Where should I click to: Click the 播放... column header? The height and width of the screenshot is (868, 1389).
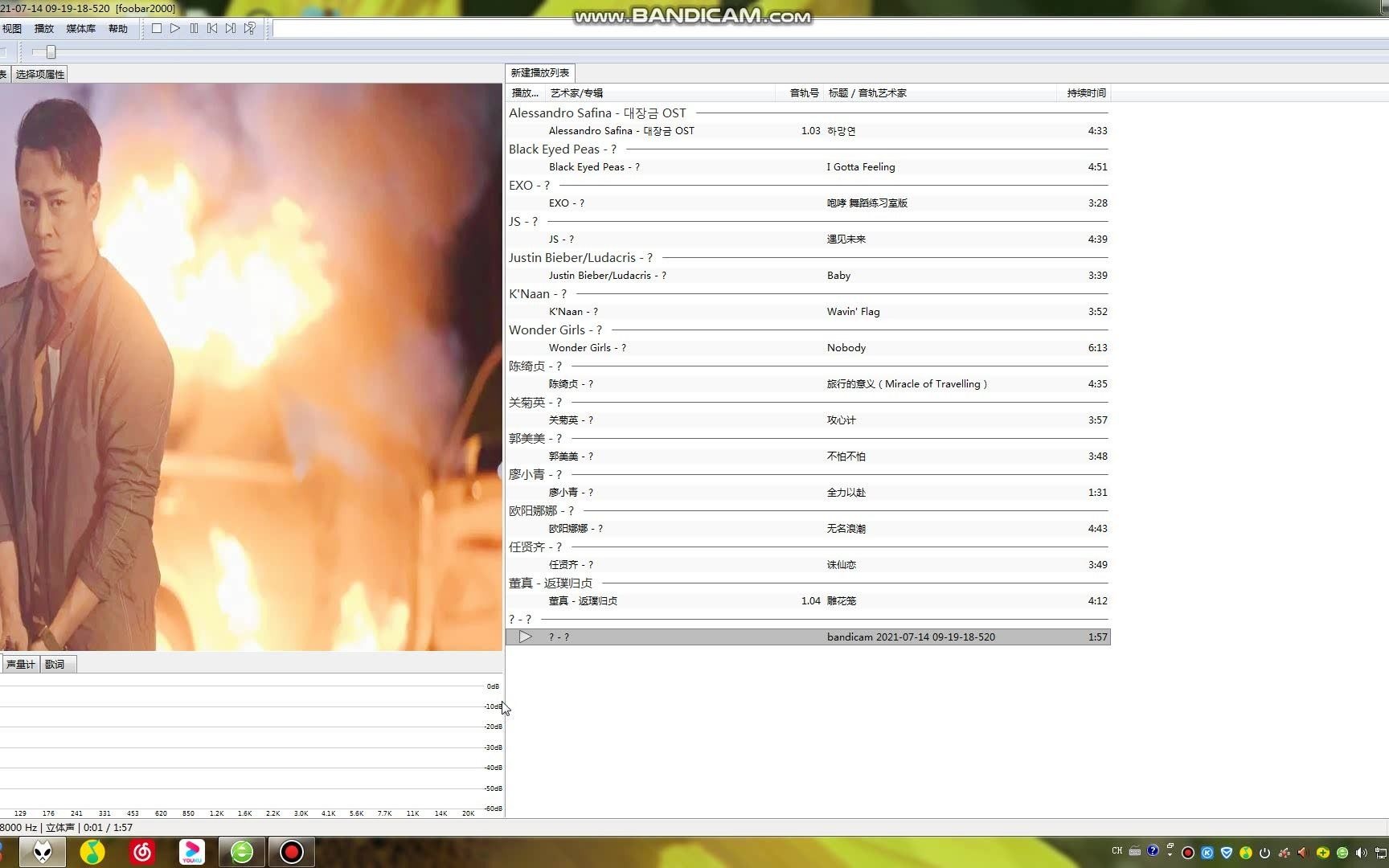tap(526, 93)
